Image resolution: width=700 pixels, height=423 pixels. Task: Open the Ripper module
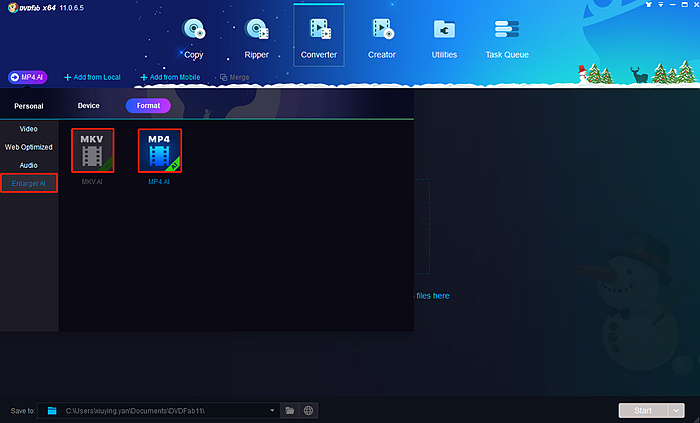tap(256, 38)
